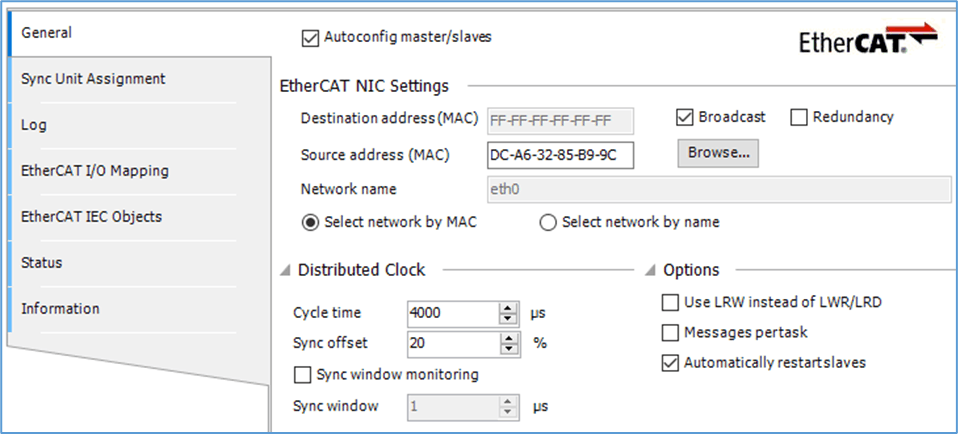Enable the Redundancy checkbox
Screen dimensions: 958x434
coord(799,117)
